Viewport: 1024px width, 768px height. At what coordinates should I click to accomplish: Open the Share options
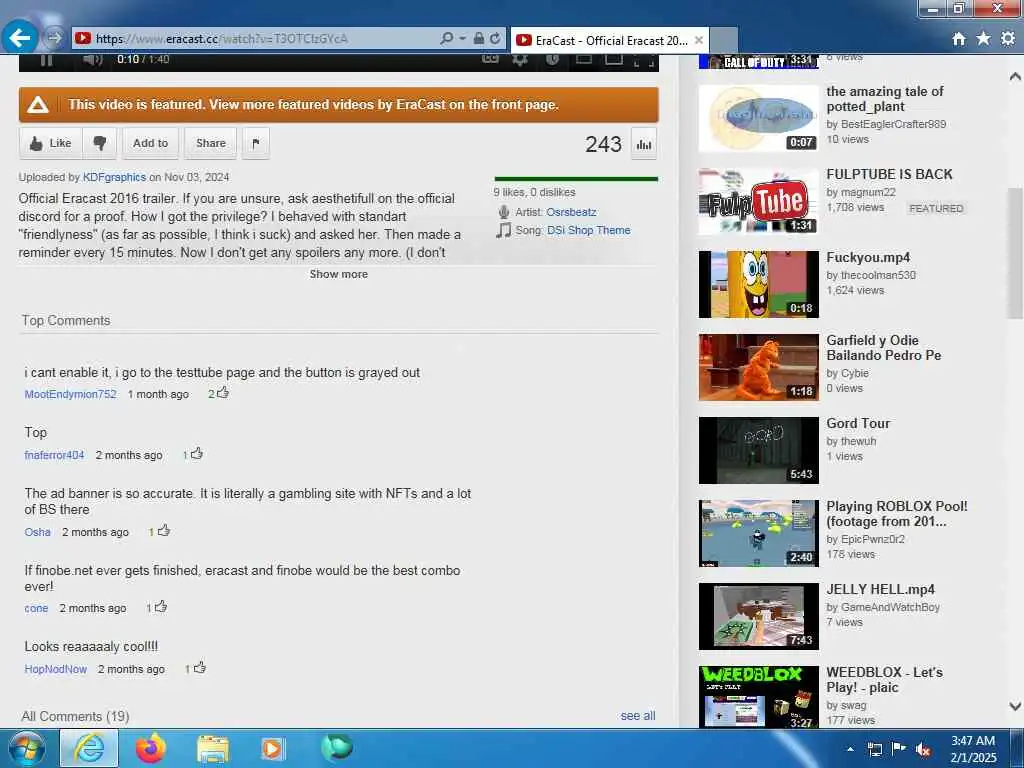click(210, 143)
